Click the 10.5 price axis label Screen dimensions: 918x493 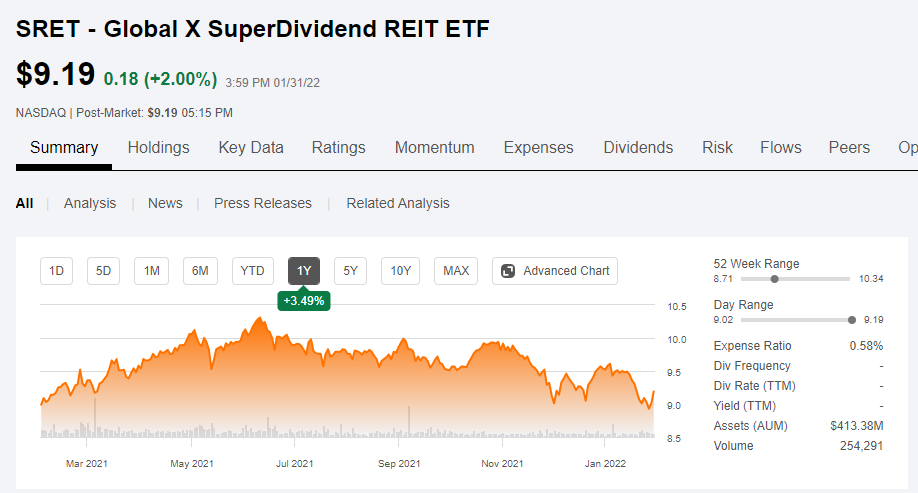[x=677, y=307]
